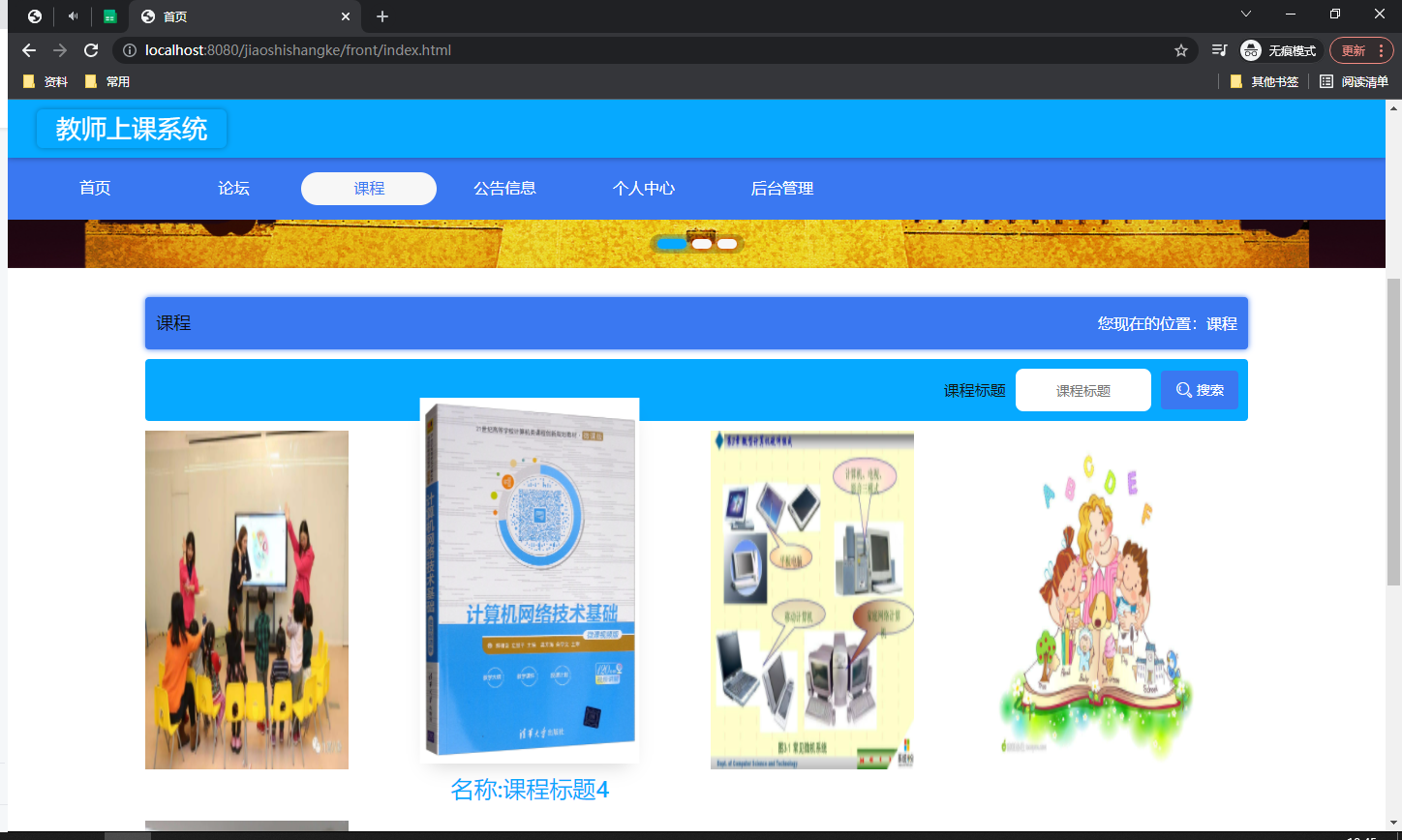
Task: Click the site info icon in address bar
Action: pyautogui.click(x=129, y=50)
